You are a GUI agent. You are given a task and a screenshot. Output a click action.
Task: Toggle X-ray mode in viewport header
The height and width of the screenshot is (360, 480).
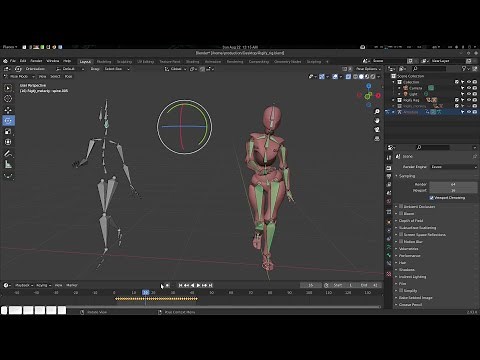348,77
